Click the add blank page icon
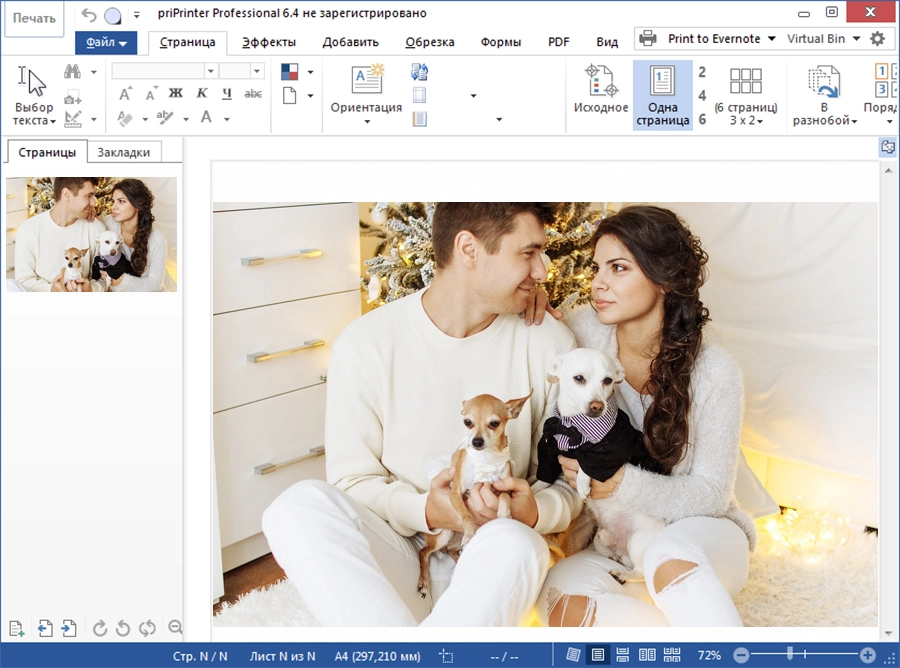The width and height of the screenshot is (900, 668). [17, 628]
